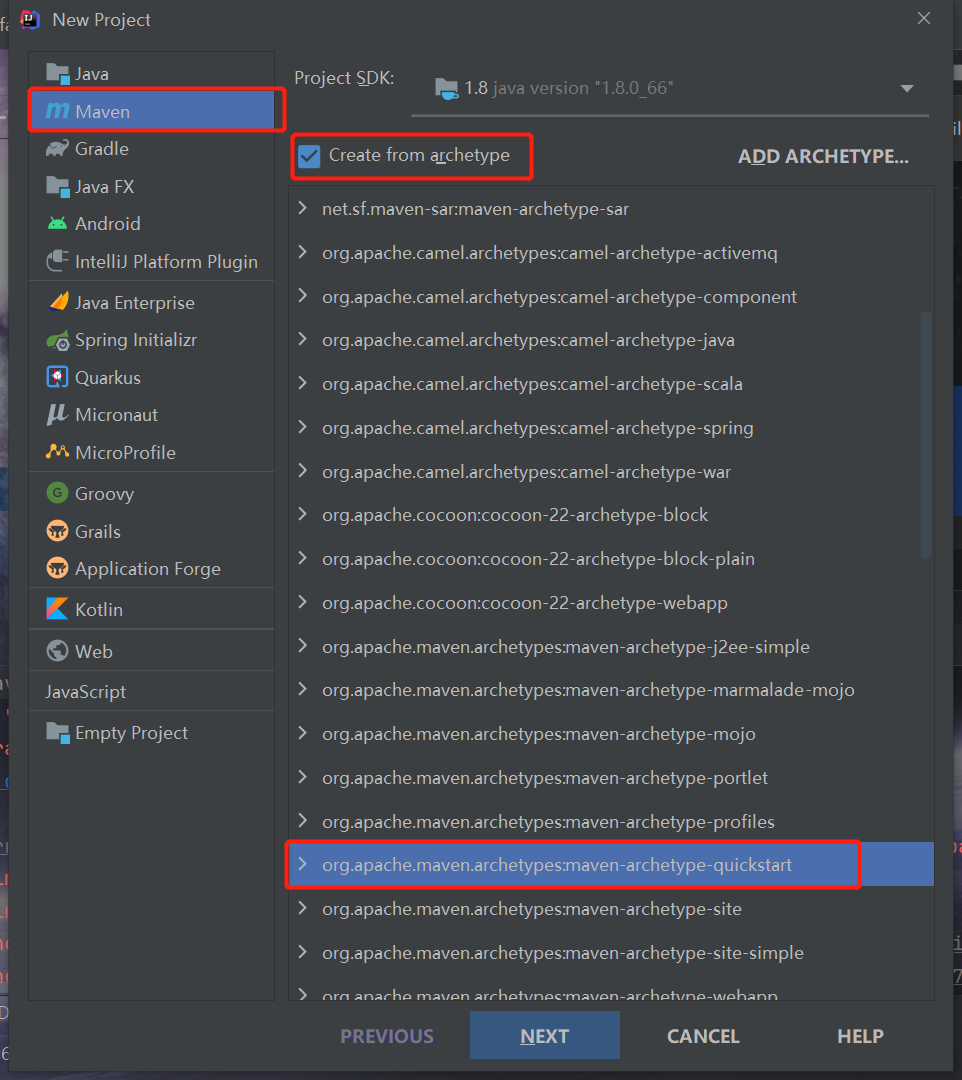Click the Gradle elephant icon
962x1080 pixels.
click(x=58, y=148)
